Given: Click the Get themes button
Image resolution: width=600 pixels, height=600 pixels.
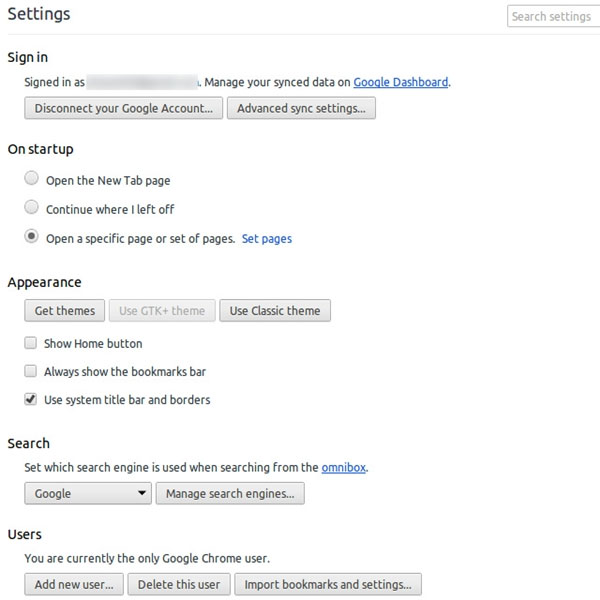Looking at the screenshot, I should 65,311.
